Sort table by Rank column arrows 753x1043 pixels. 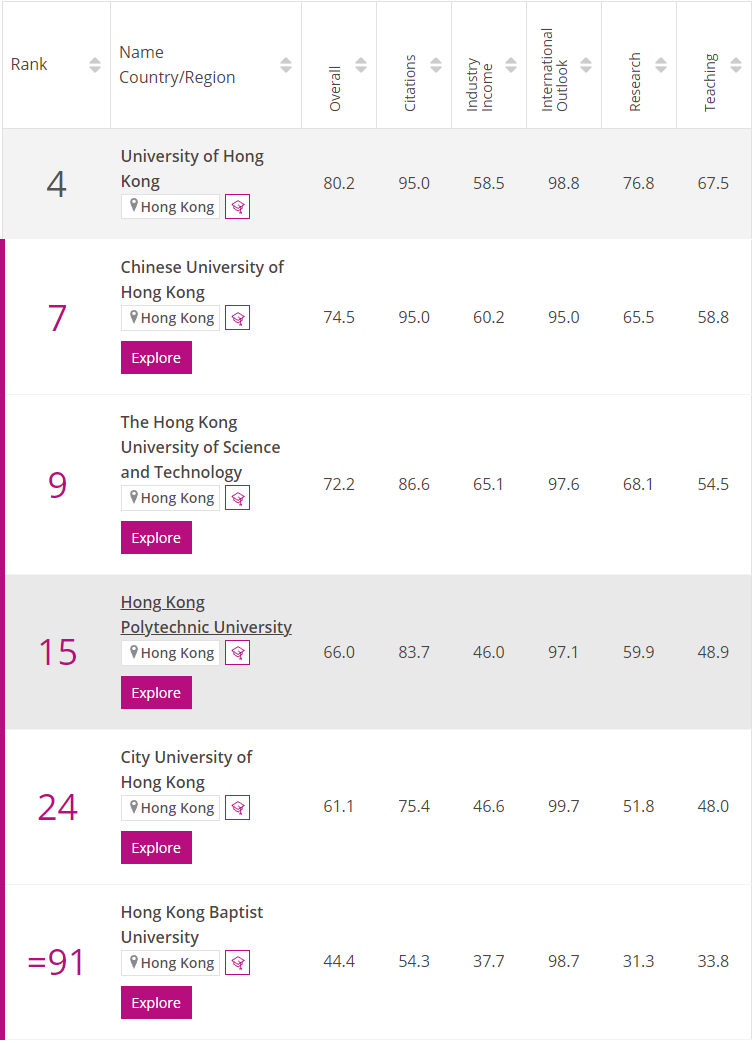click(95, 65)
